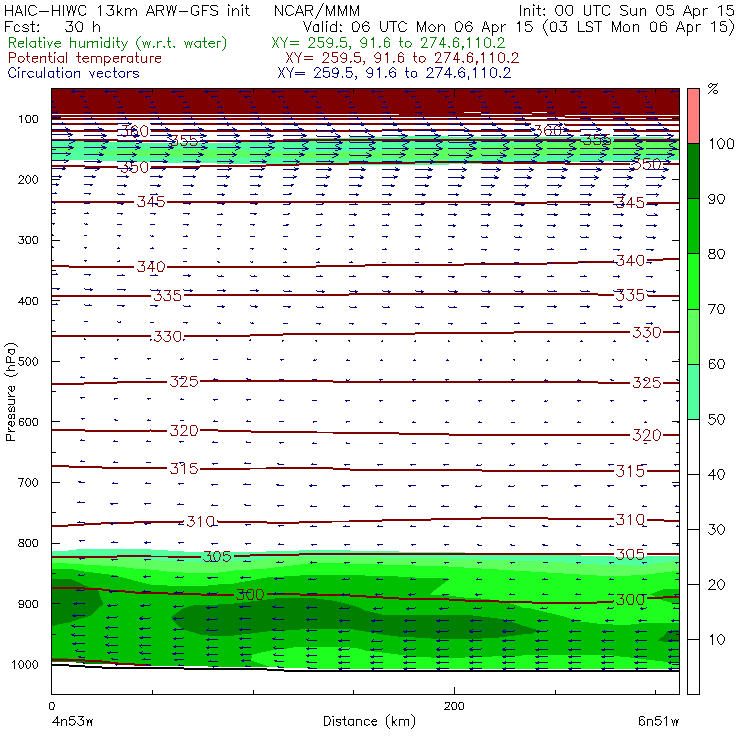Click the blue 'Circulation vectors' legend label
Screen dimensions: 740x740
[74, 73]
